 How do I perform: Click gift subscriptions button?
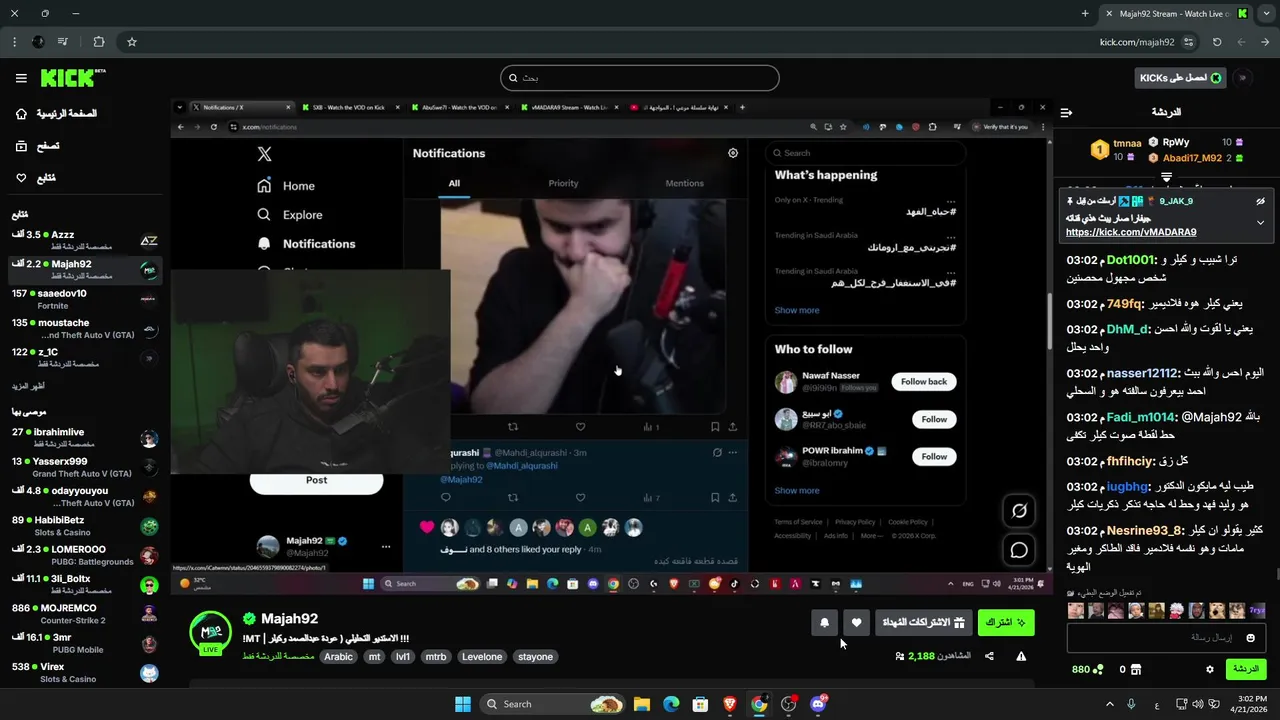click(923, 623)
